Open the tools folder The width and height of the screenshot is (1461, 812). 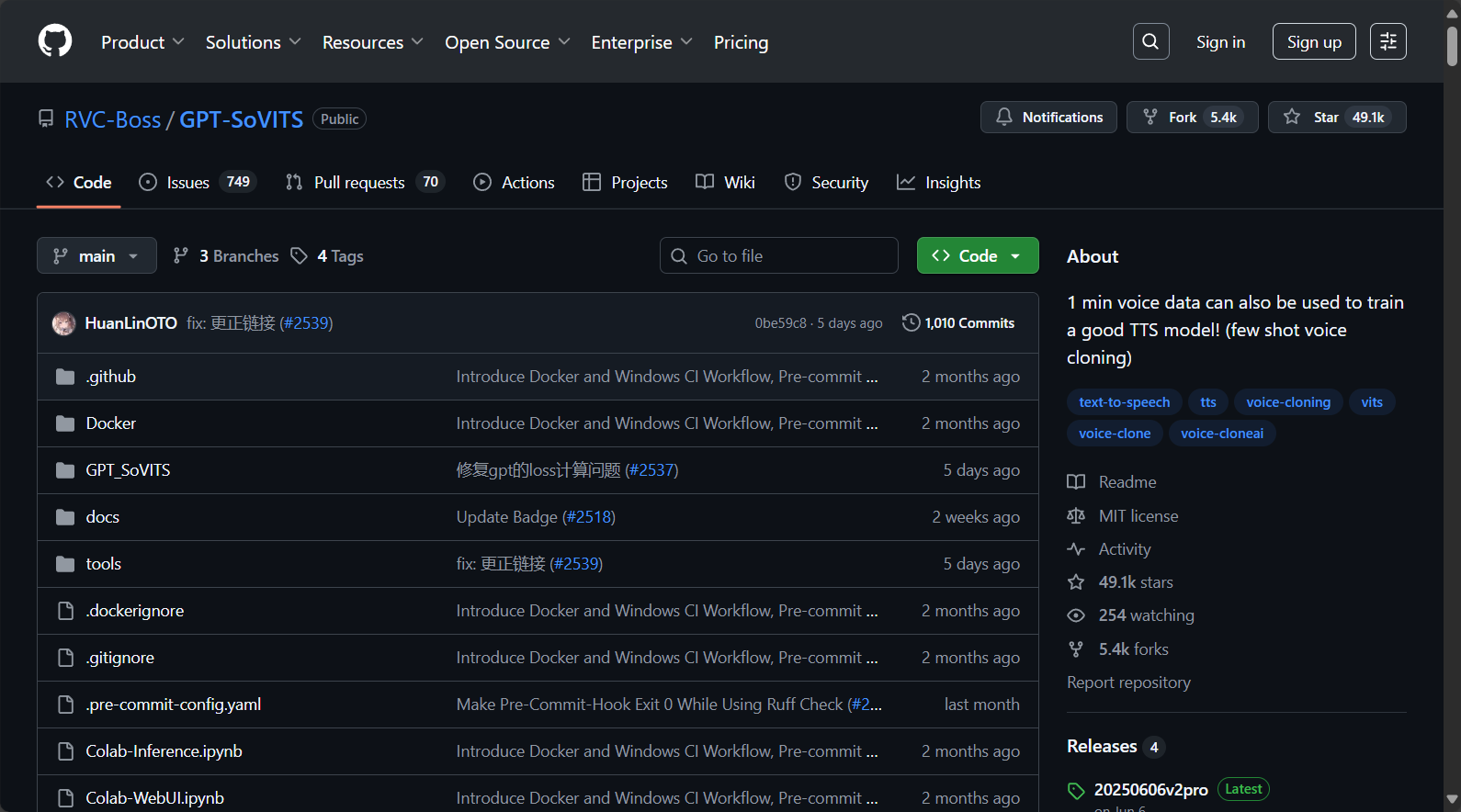(104, 564)
